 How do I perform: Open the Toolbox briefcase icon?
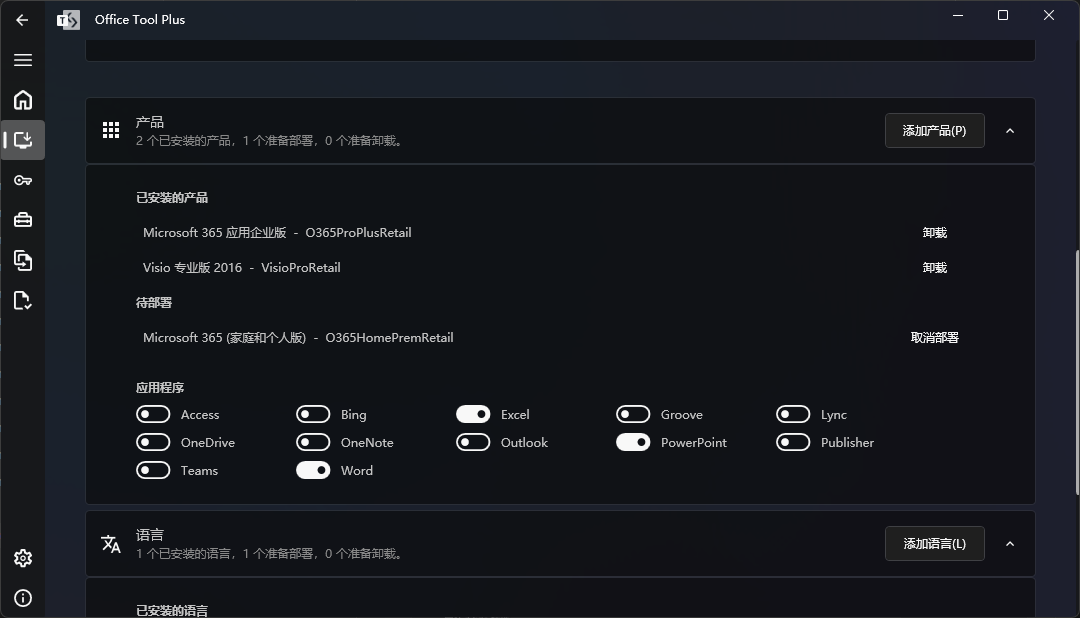(x=23, y=220)
